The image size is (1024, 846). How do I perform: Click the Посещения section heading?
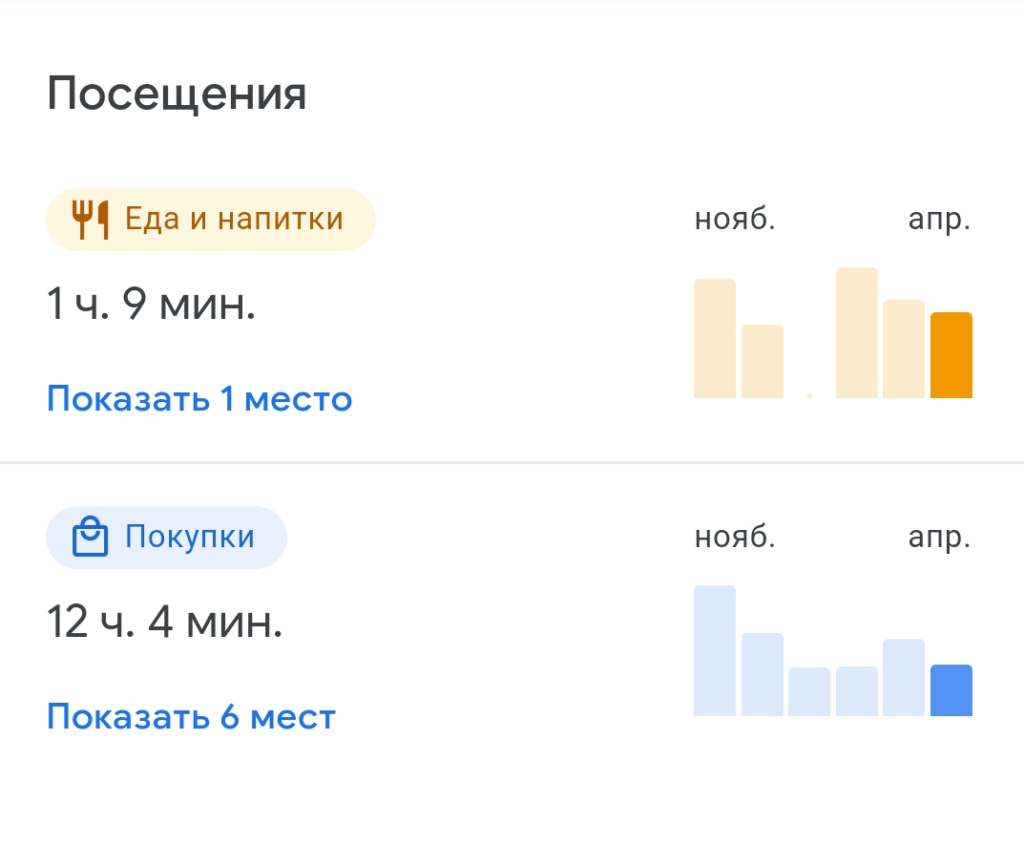pyautogui.click(x=176, y=94)
